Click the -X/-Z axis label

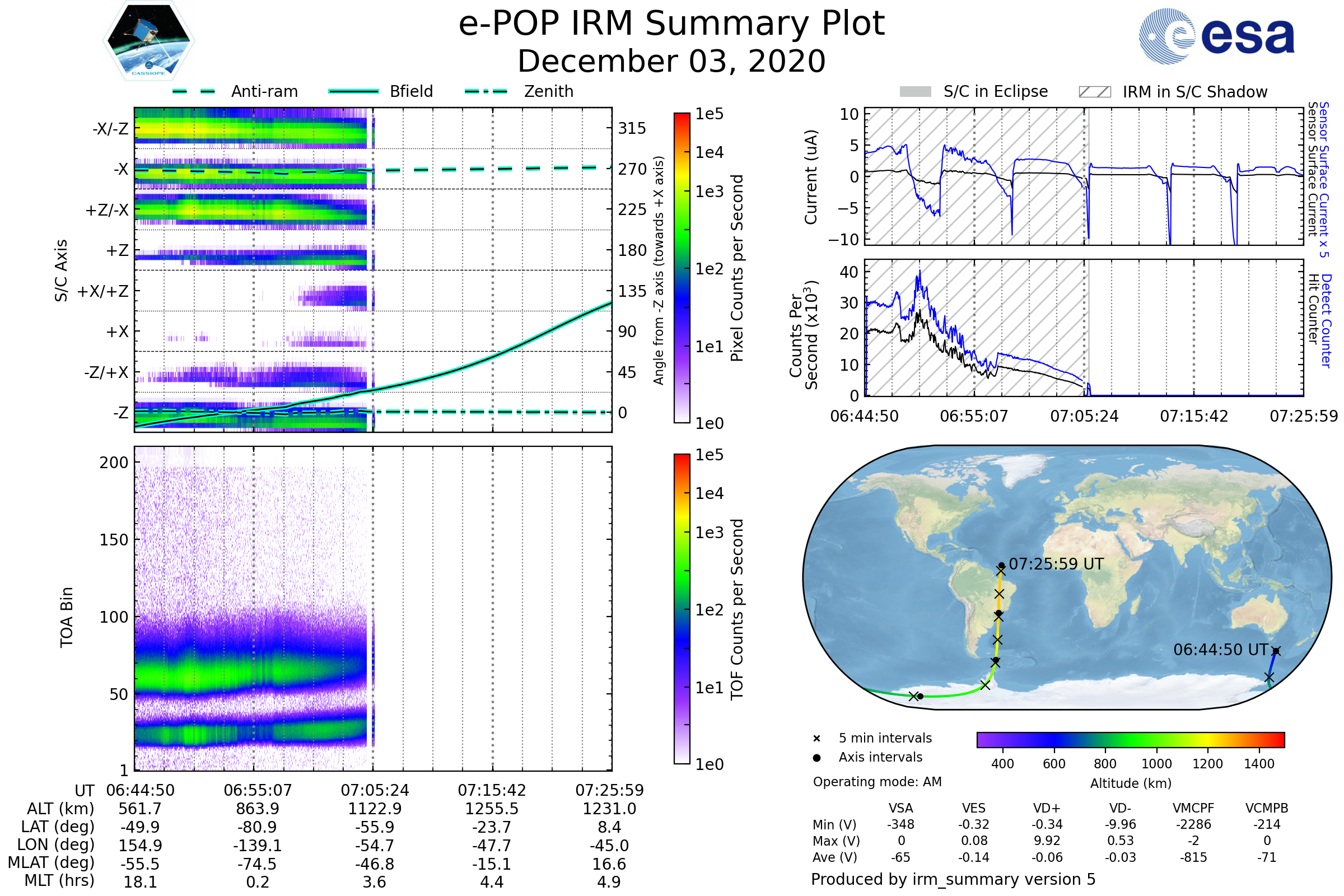coord(111,129)
